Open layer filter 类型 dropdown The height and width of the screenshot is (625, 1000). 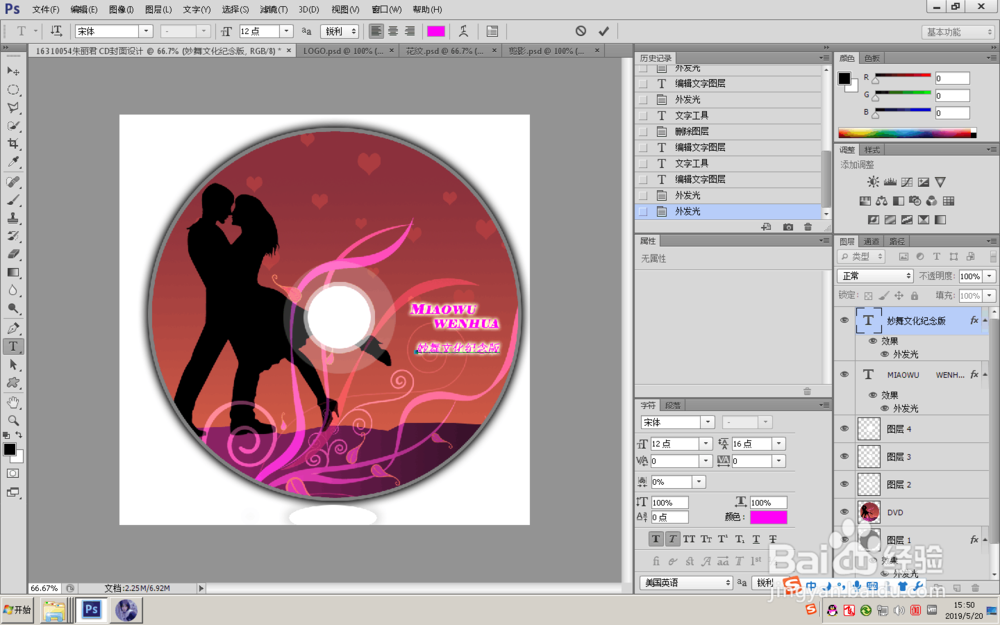[x=862, y=256]
